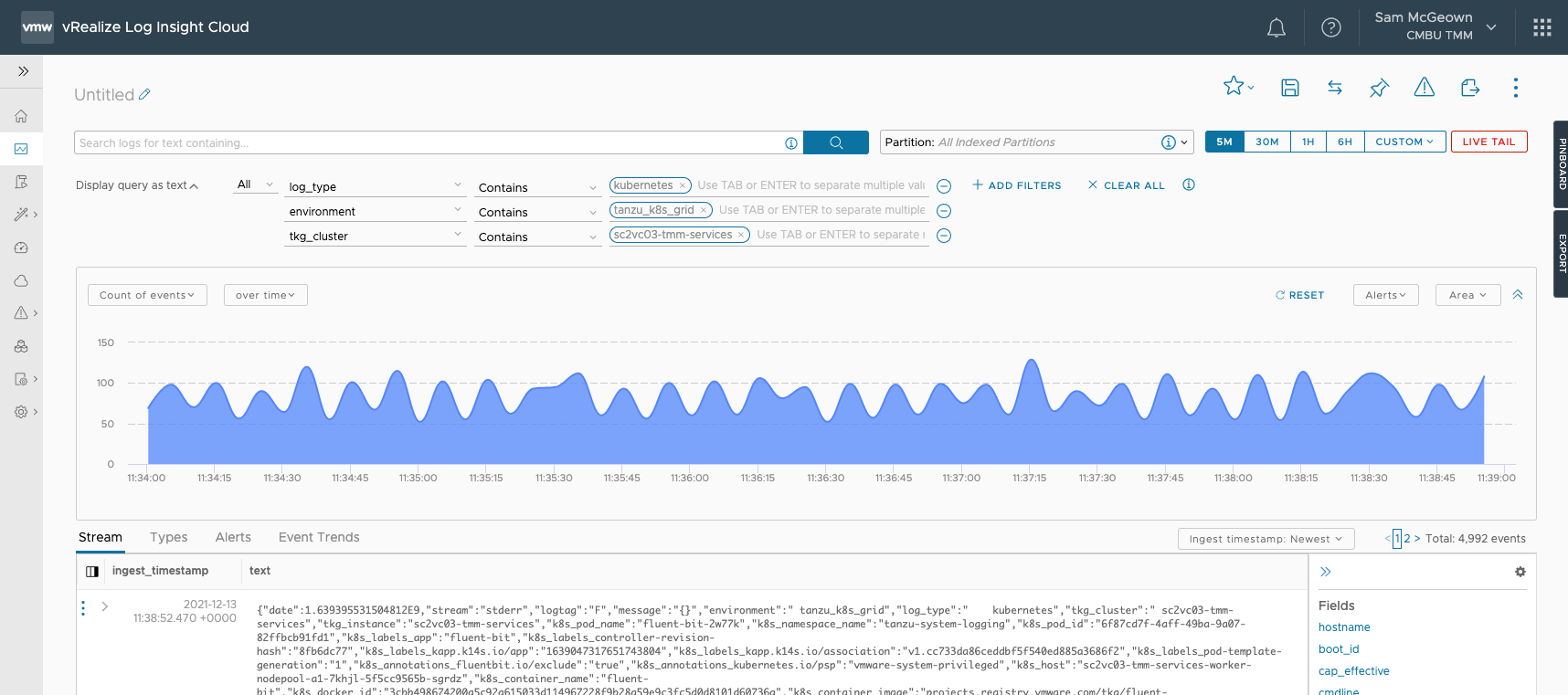The image size is (1568, 695).
Task: Open the Partition selector dropdown
Action: (x=1037, y=142)
